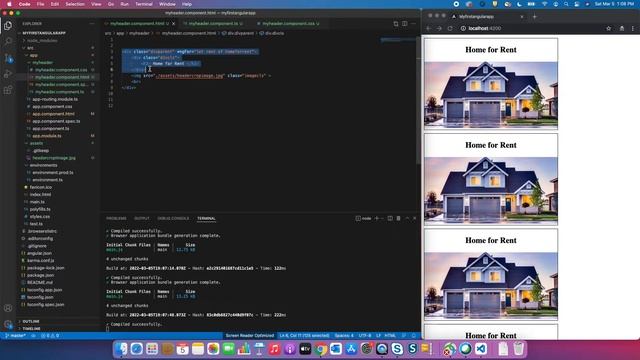640x360 pixels.
Task: Collapse the assets folder
Action: coord(36,143)
